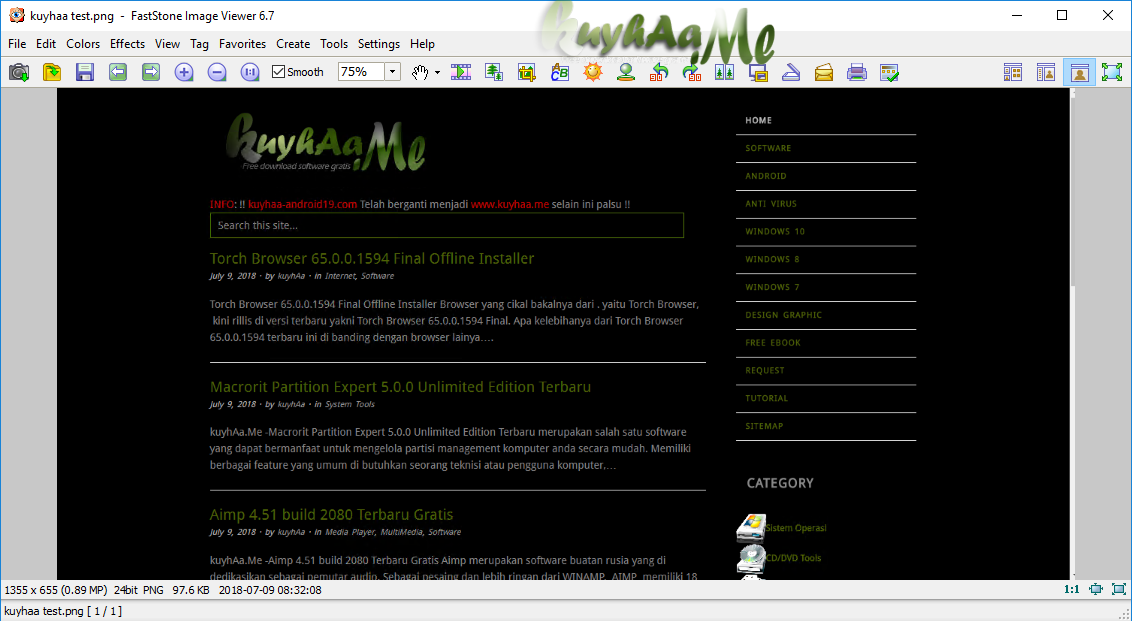The height and width of the screenshot is (621, 1132).
Task: Click the 'kuyhaa test.png [ 1 / 1 ]' status text
Action: pyautogui.click(x=63, y=611)
